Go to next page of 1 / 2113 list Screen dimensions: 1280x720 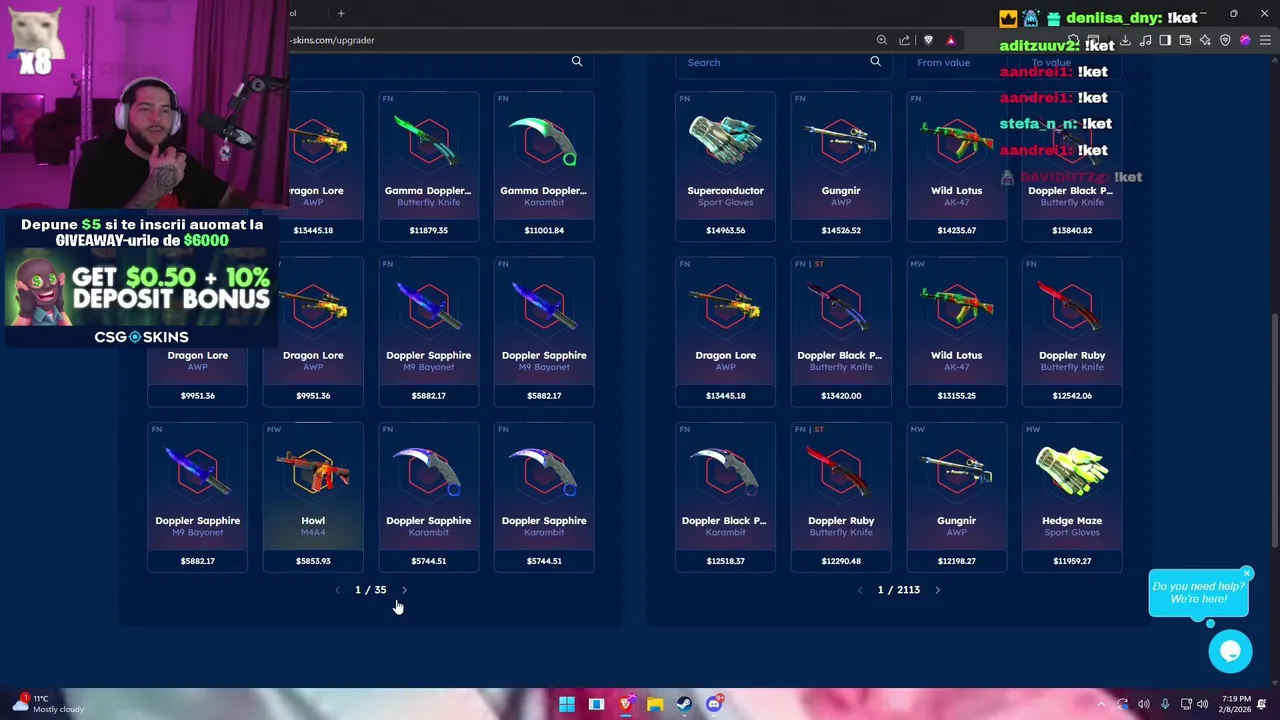tap(937, 590)
